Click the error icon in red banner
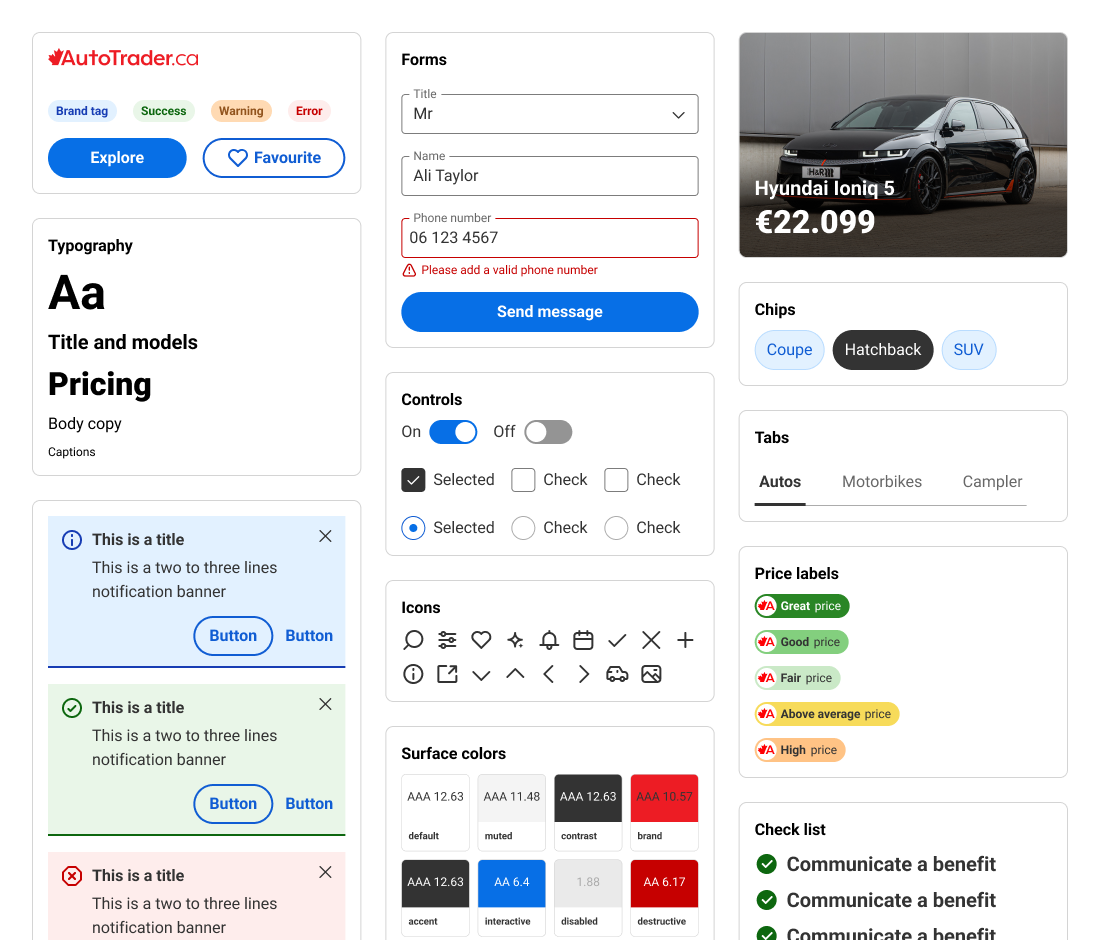This screenshot has height=940, width=1100. pos(72,876)
